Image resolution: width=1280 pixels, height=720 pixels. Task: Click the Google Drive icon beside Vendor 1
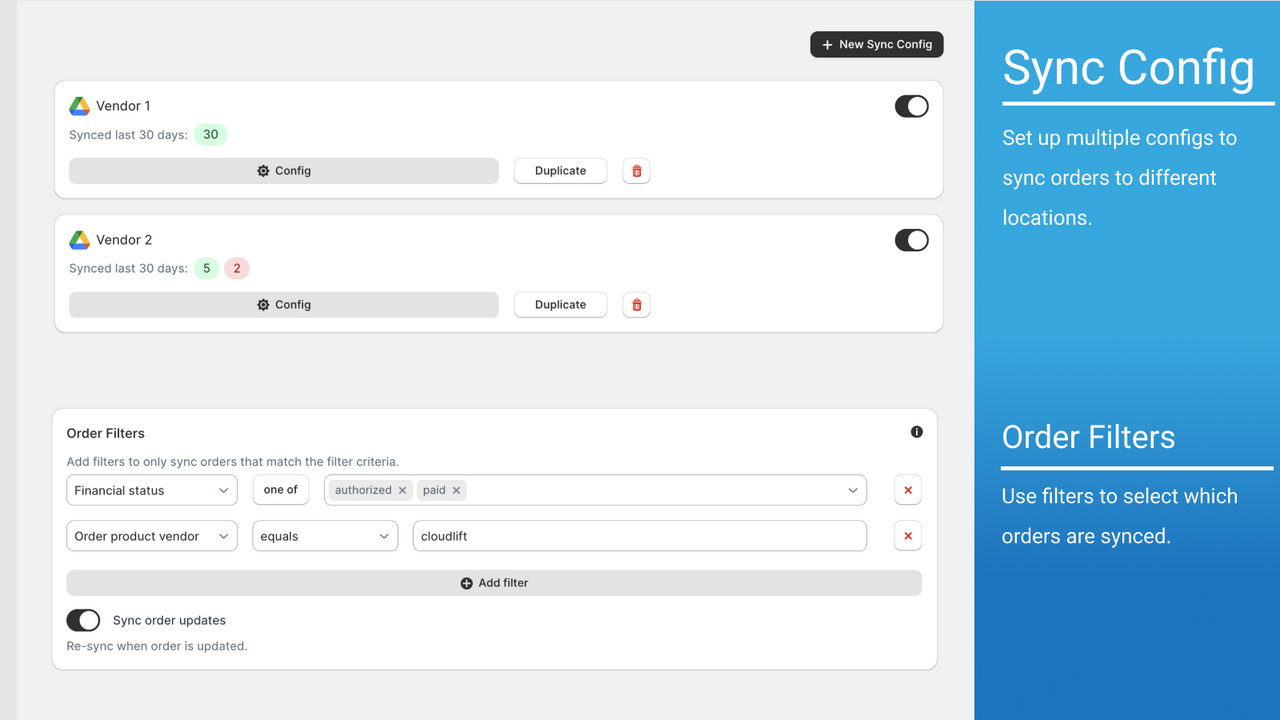[x=80, y=106]
